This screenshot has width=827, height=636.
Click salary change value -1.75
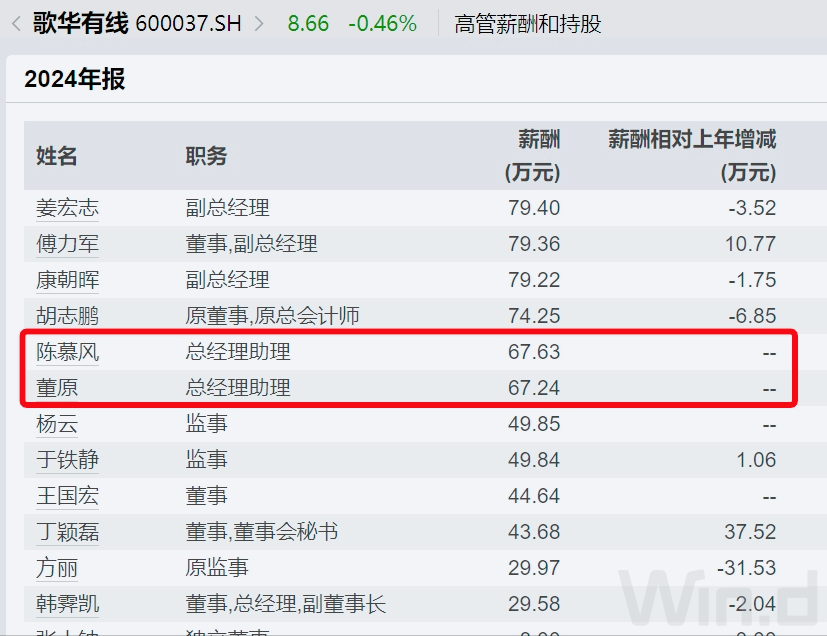tap(752, 280)
